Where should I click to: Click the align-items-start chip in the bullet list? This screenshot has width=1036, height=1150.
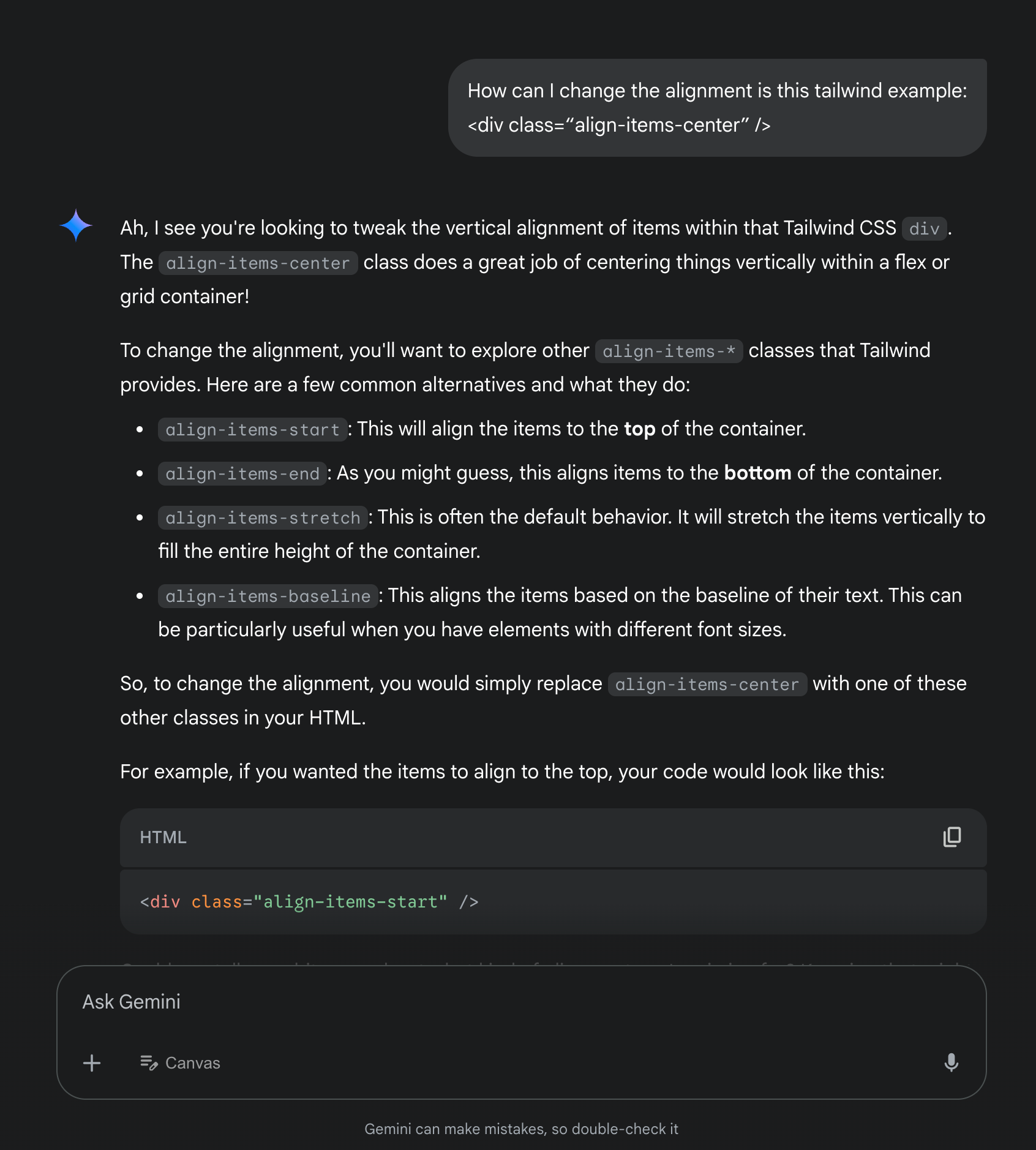point(252,430)
